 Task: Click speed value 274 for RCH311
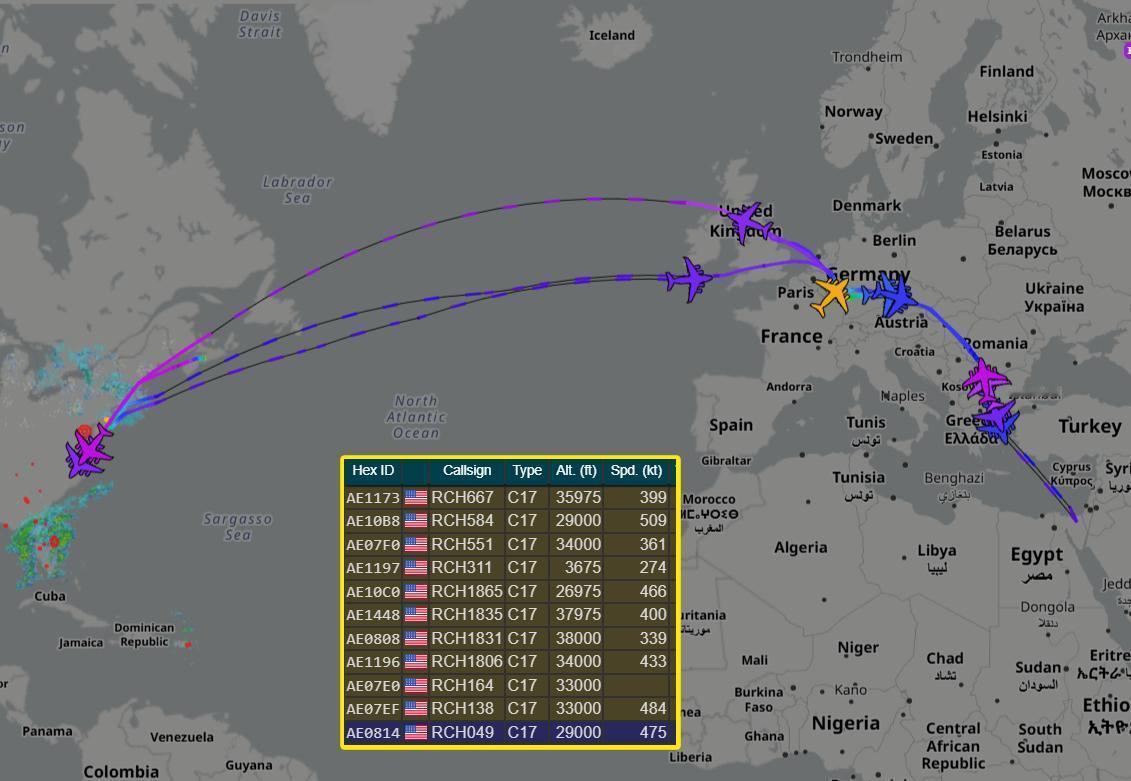coord(653,568)
